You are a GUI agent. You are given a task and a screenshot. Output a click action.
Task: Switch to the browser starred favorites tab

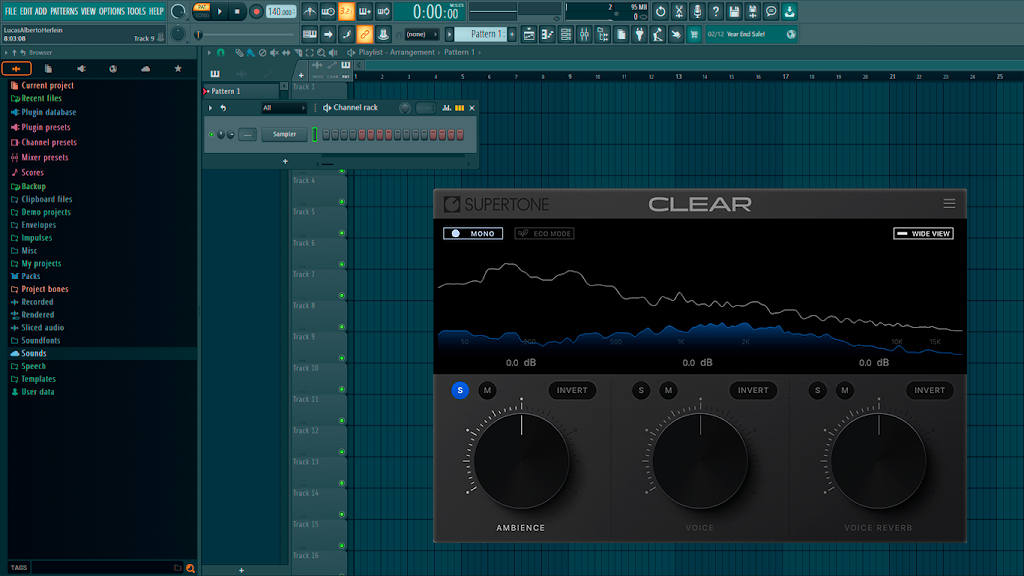178,69
